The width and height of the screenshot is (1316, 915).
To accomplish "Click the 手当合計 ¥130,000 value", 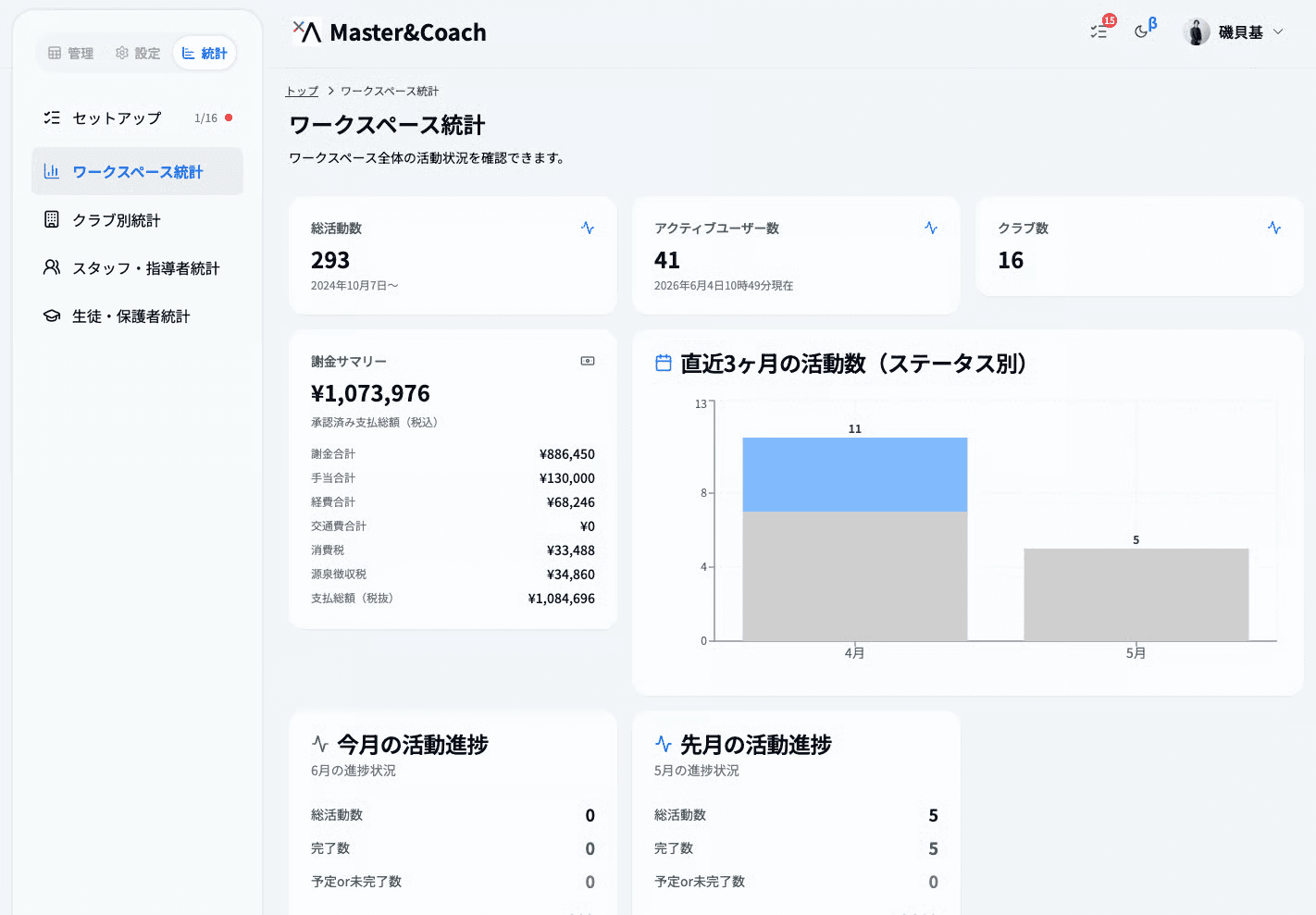I will pos(567,478).
